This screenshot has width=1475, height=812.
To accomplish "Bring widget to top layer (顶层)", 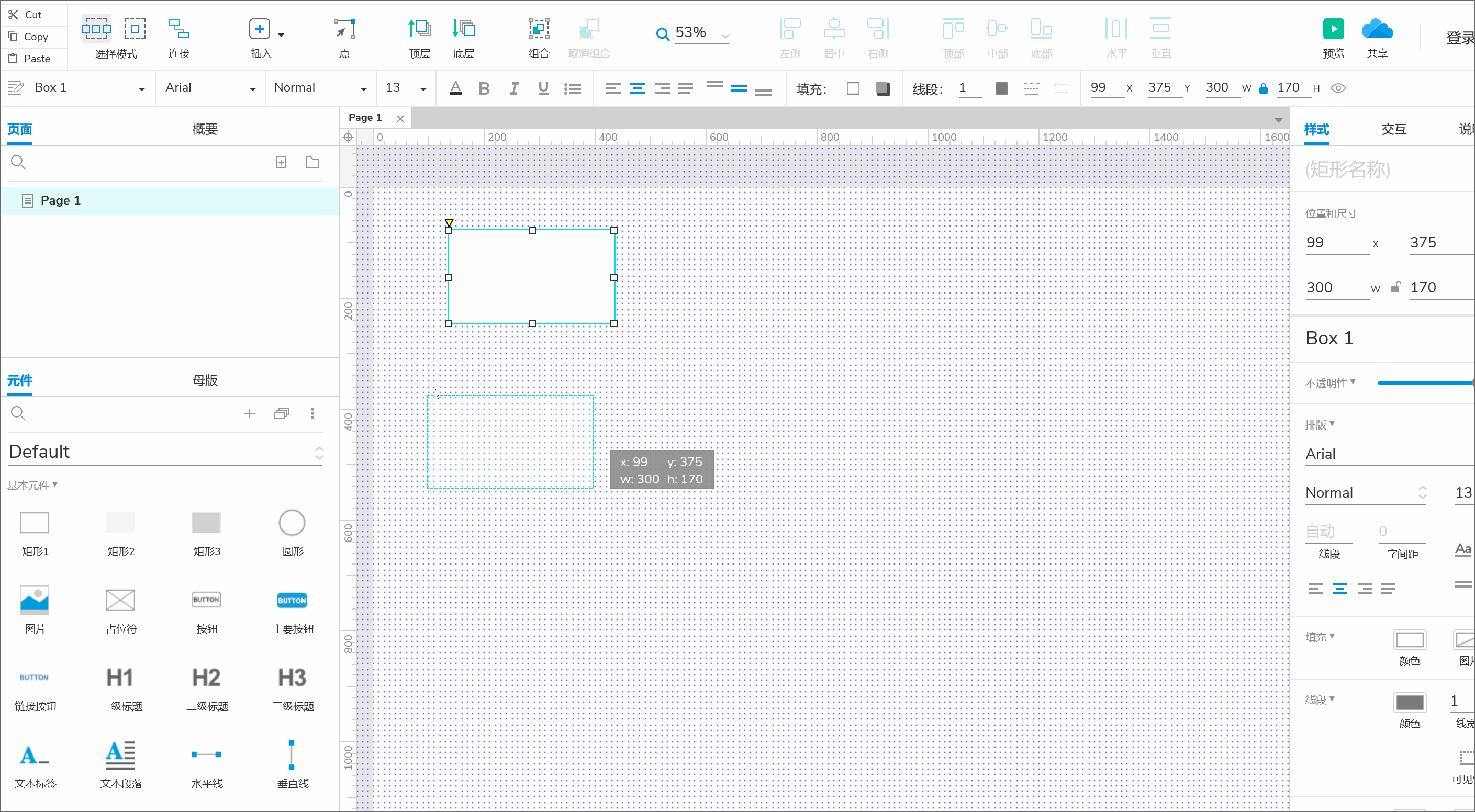I will [x=419, y=29].
